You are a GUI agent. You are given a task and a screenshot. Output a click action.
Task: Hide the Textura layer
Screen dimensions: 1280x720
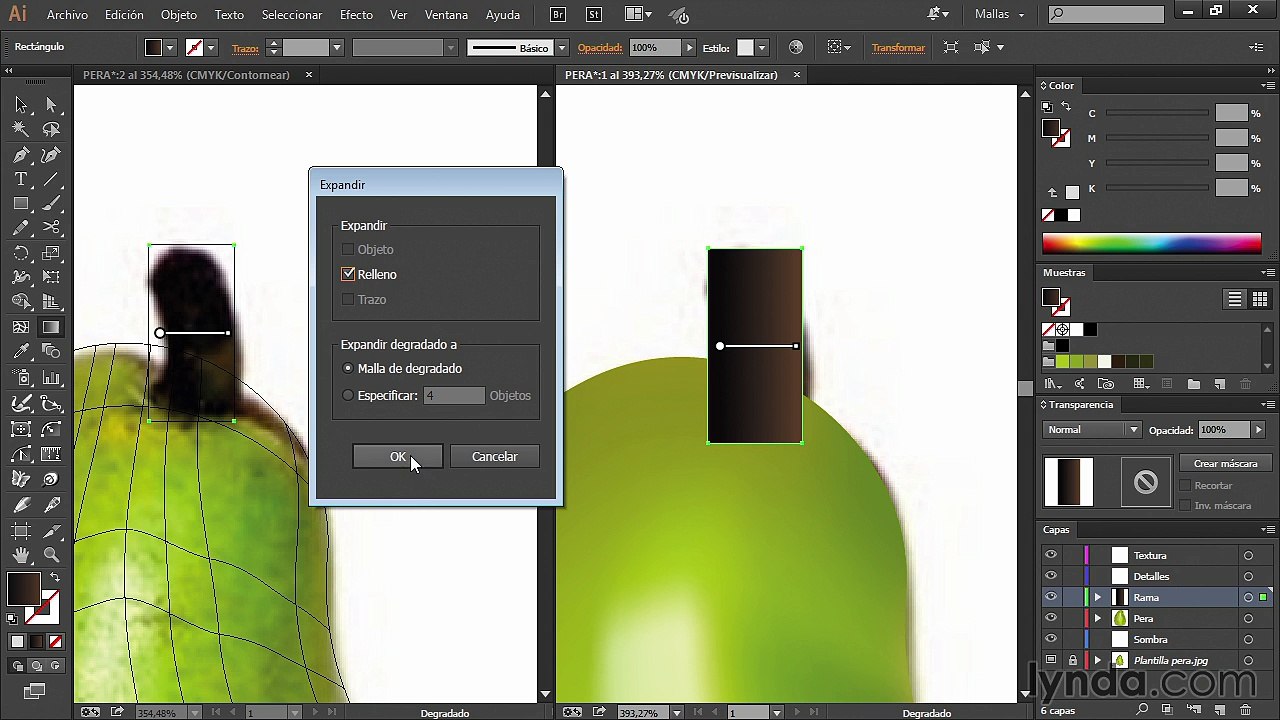pyautogui.click(x=1050, y=555)
